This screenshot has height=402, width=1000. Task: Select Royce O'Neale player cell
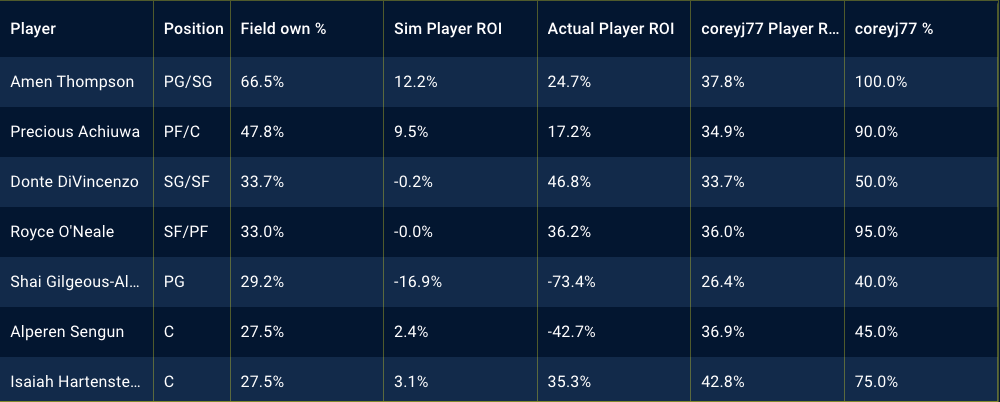point(62,232)
